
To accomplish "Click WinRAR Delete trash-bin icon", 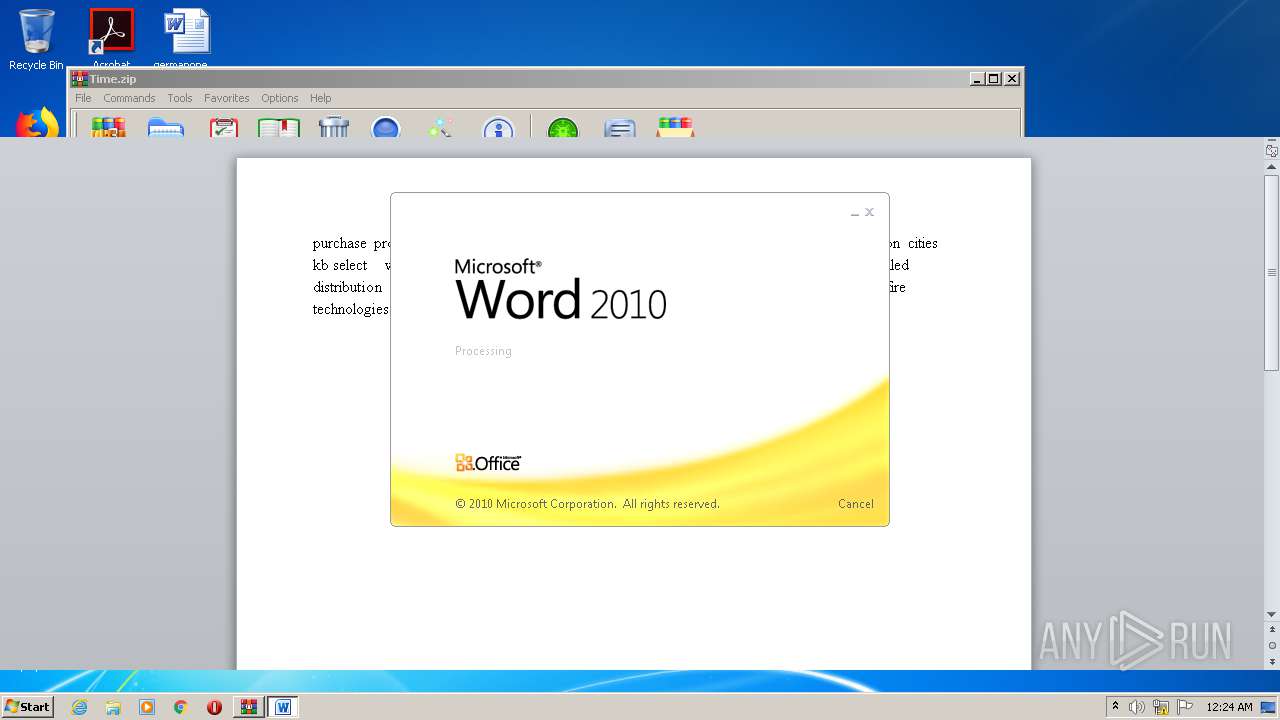I will point(333,127).
